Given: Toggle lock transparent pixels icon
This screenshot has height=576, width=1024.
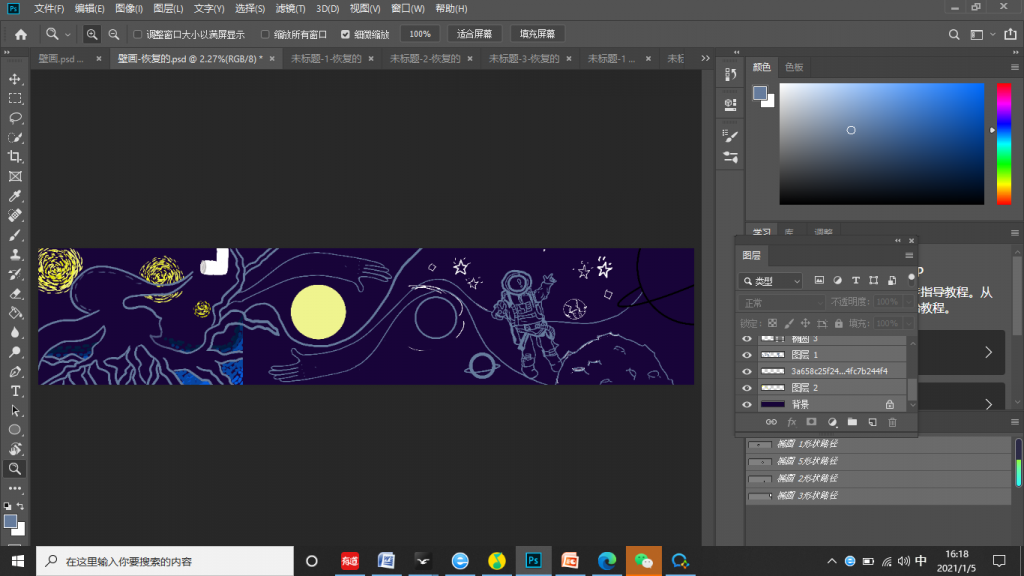Looking at the screenshot, I should coord(773,323).
